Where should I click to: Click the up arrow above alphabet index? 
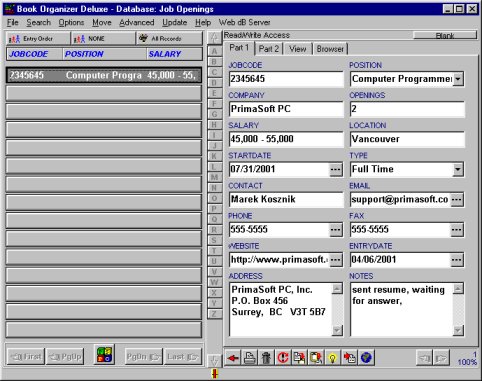tap(214, 38)
